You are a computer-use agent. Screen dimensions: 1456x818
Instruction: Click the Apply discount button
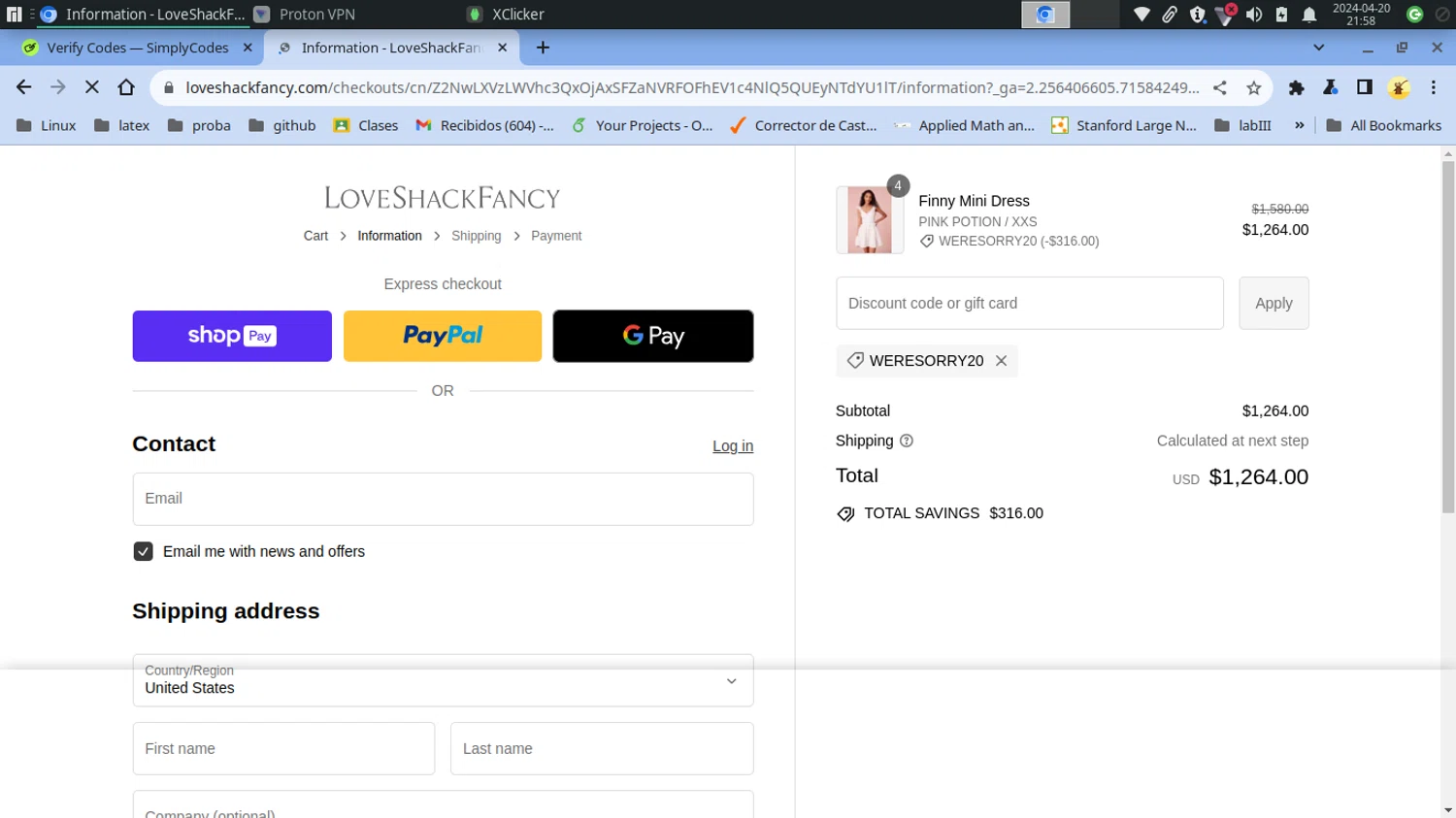pyautogui.click(x=1274, y=303)
